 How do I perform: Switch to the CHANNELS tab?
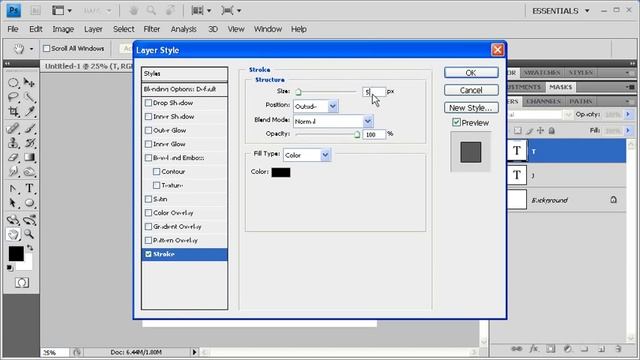coord(543,101)
